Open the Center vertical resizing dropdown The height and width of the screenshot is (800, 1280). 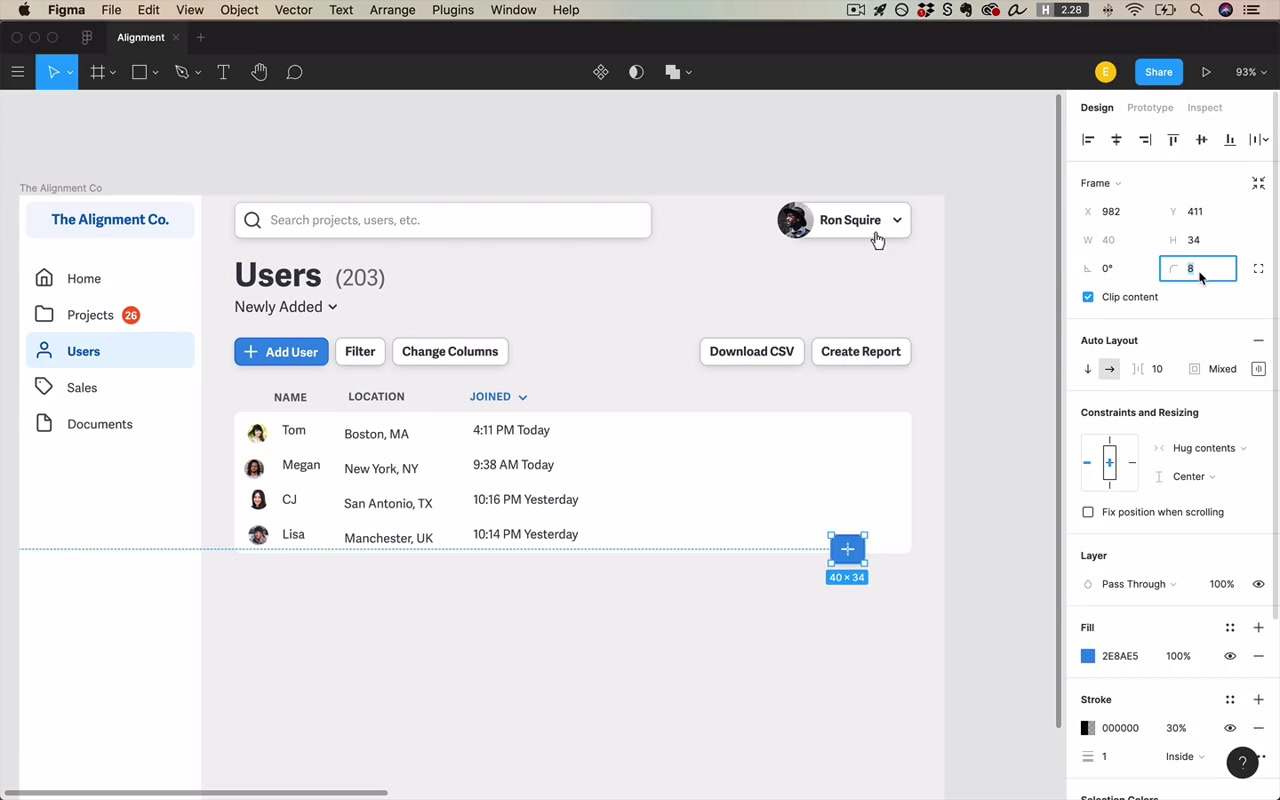tap(1193, 477)
